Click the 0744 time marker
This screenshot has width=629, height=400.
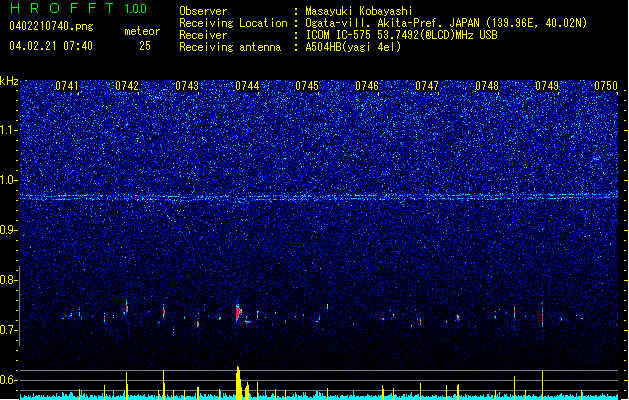coord(247,86)
